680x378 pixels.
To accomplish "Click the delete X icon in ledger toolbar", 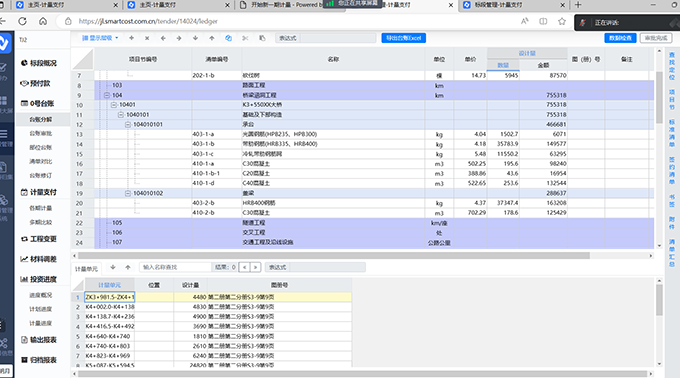I will [x=147, y=38].
